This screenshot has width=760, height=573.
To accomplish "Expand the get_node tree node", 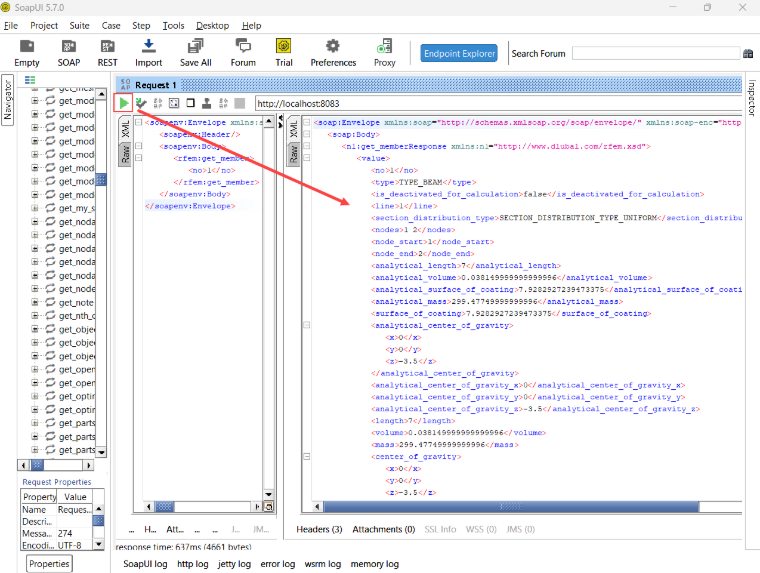I will [x=34, y=289].
